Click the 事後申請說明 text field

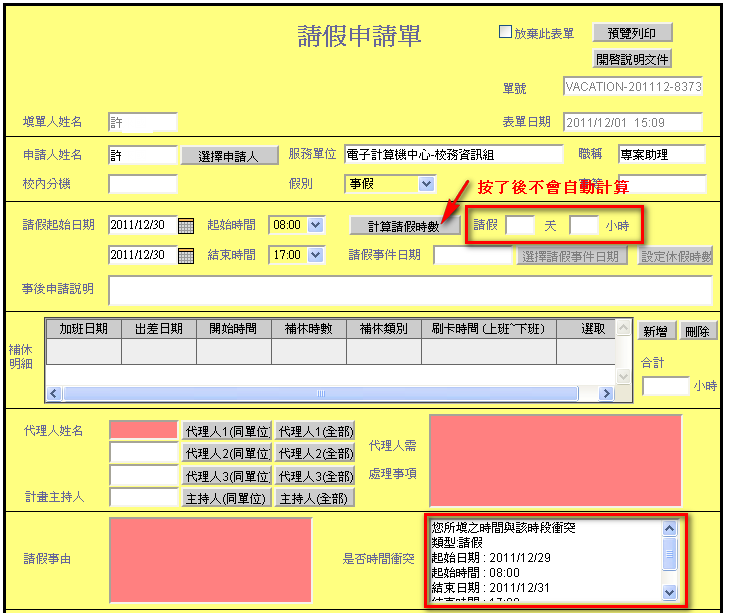(x=410, y=289)
